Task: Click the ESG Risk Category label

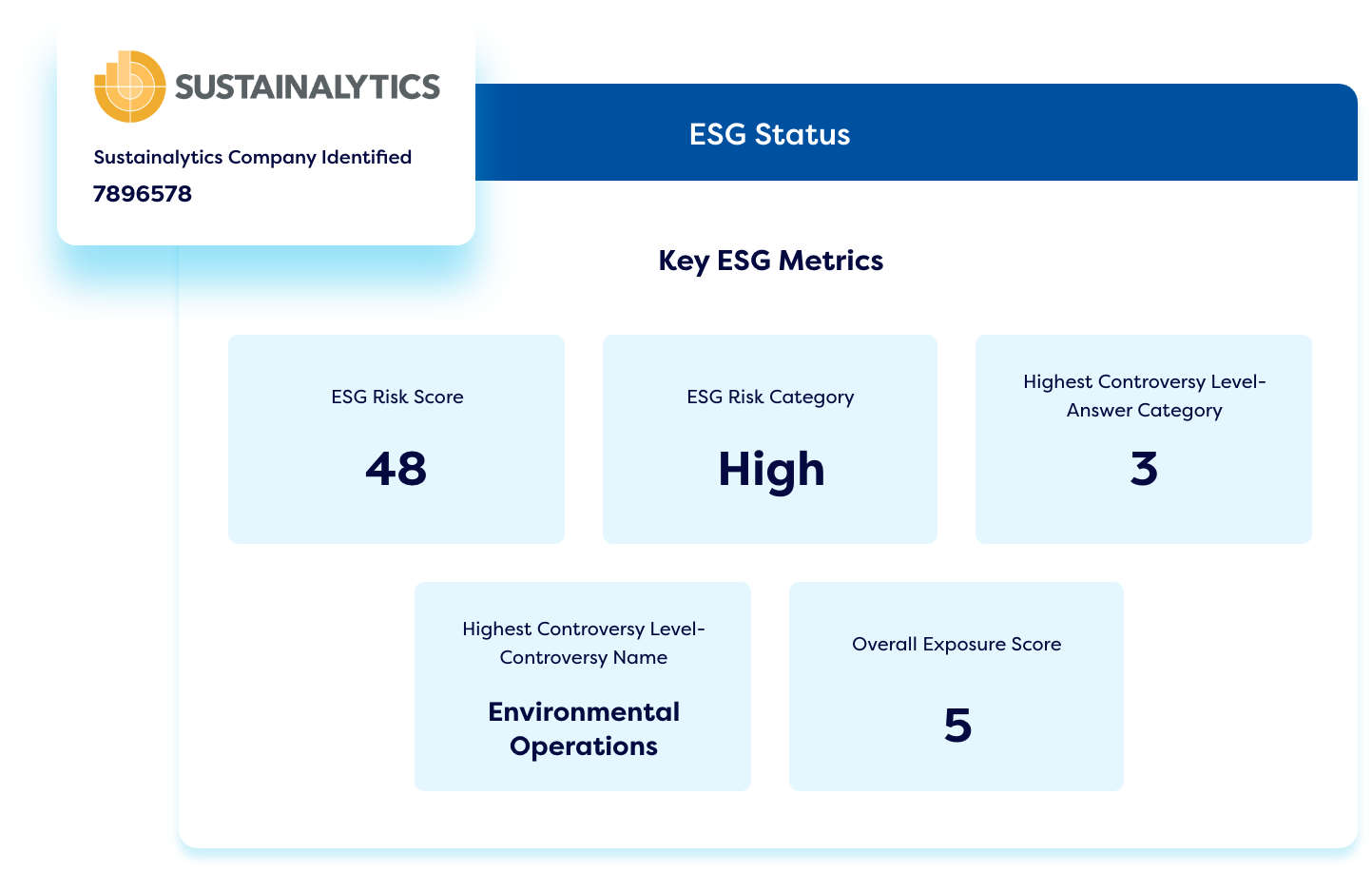Action: tap(771, 397)
